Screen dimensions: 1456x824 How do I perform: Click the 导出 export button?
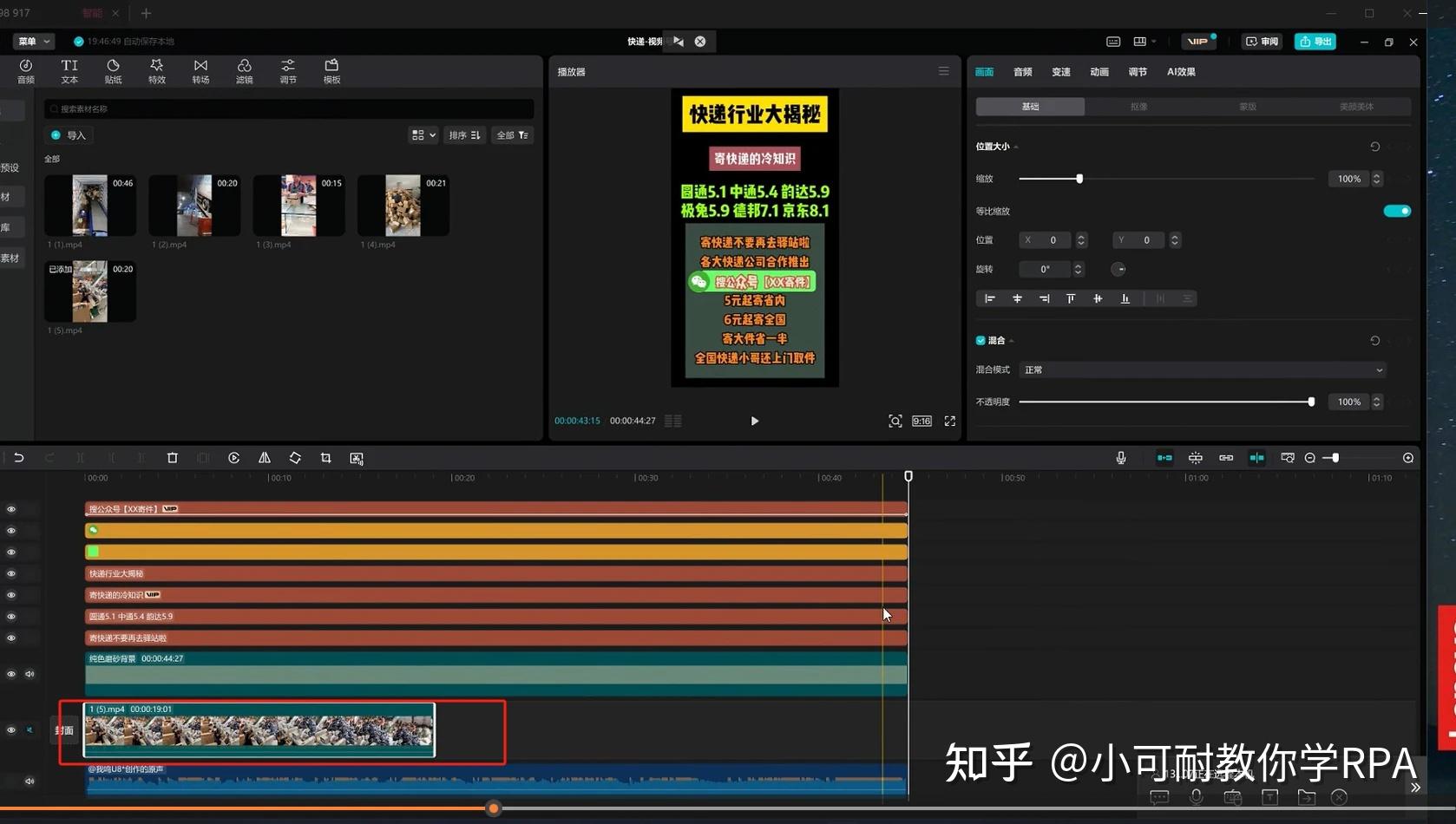click(x=1315, y=42)
